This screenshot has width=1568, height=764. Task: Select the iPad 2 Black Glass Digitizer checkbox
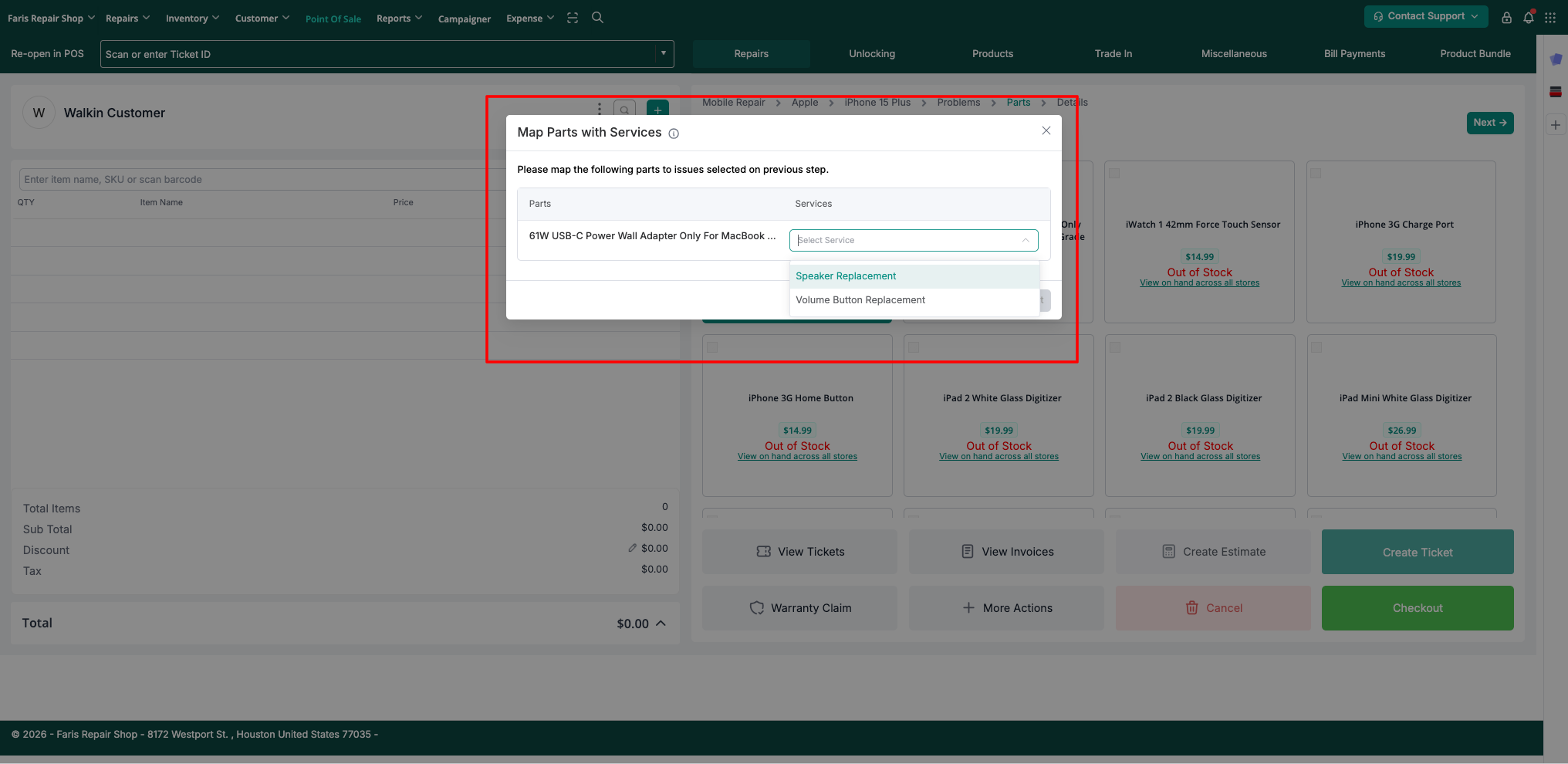pos(1115,347)
